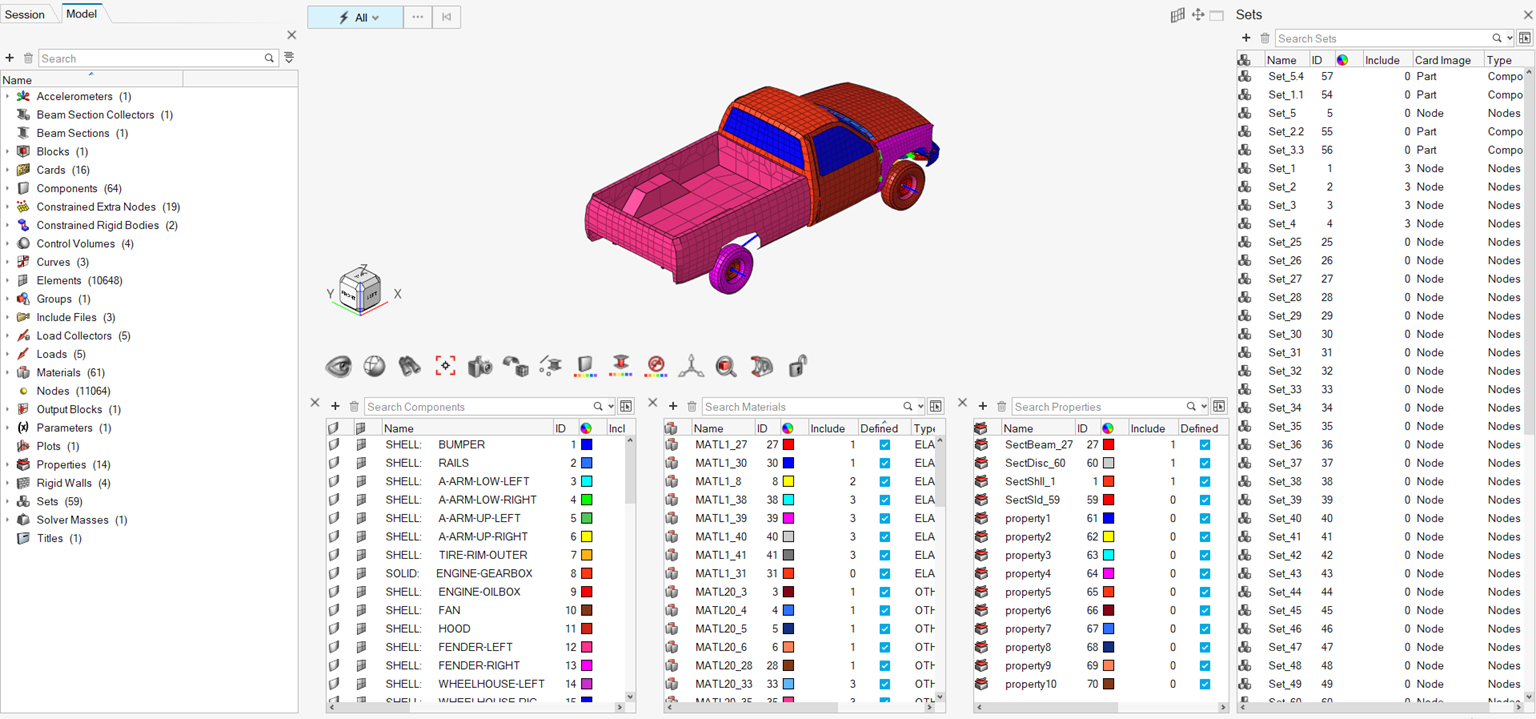Toggle Defined checkbox for SectBeam_27
The image size is (1536, 719).
pyautogui.click(x=1205, y=444)
